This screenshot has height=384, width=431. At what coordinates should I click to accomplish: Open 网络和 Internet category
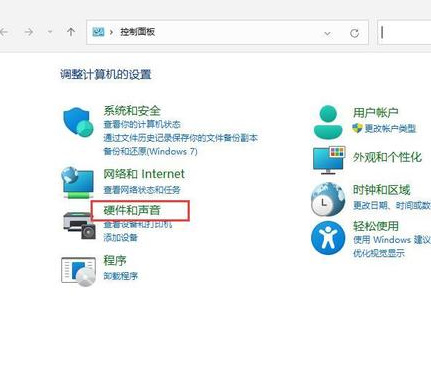(x=144, y=174)
